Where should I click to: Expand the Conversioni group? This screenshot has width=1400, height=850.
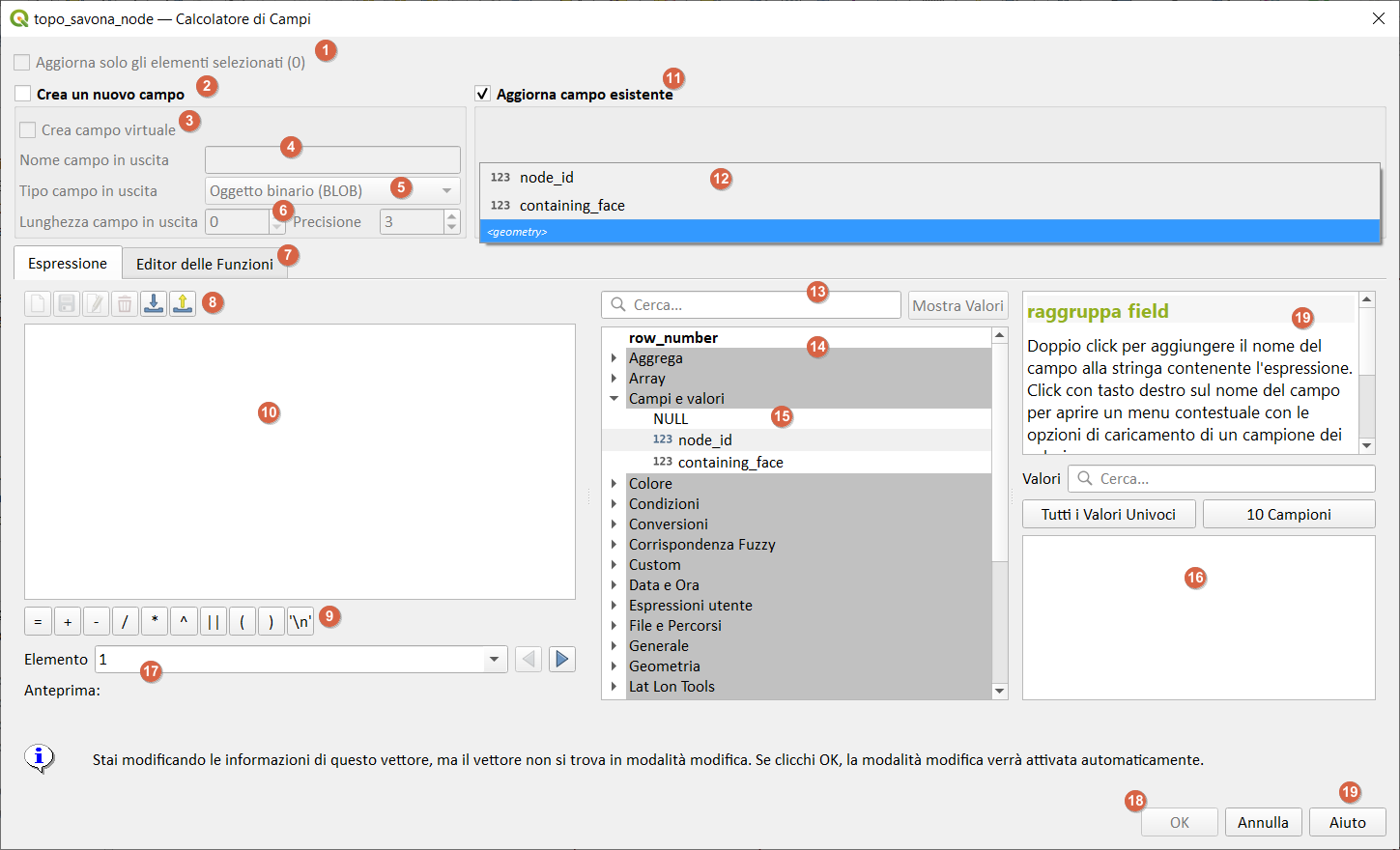point(614,524)
